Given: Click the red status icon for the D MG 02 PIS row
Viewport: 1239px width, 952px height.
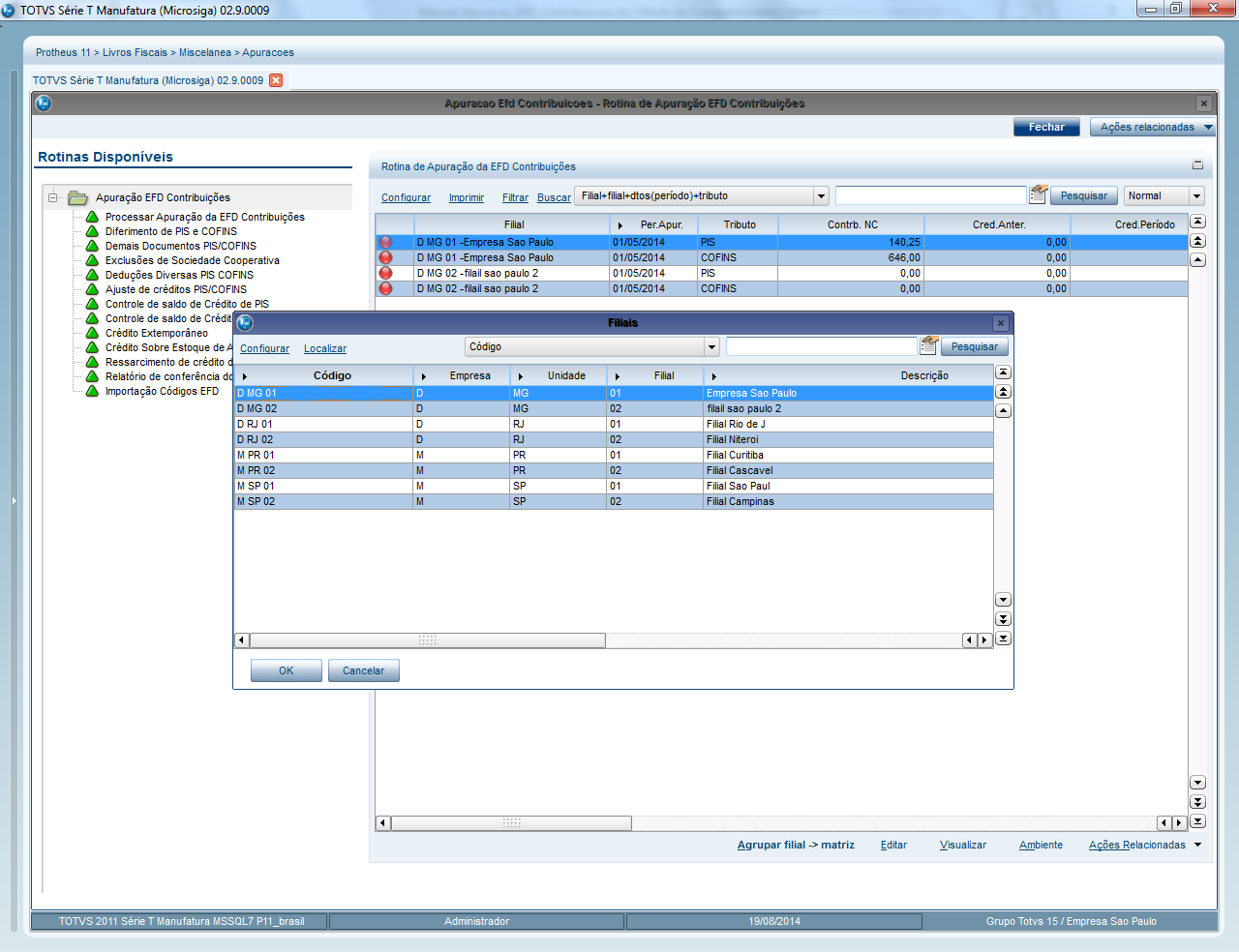Looking at the screenshot, I should [x=386, y=273].
